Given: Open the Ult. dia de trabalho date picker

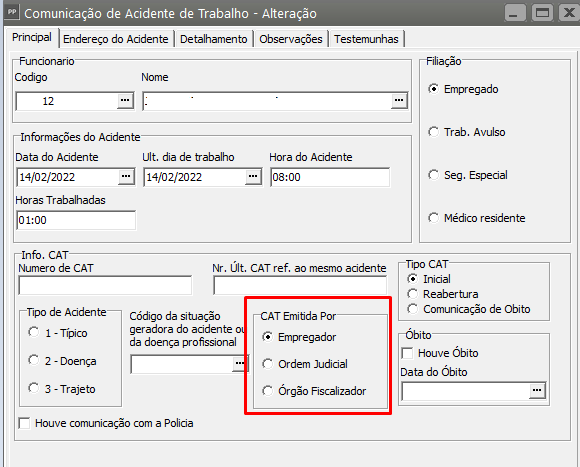Looking at the screenshot, I should [253, 177].
